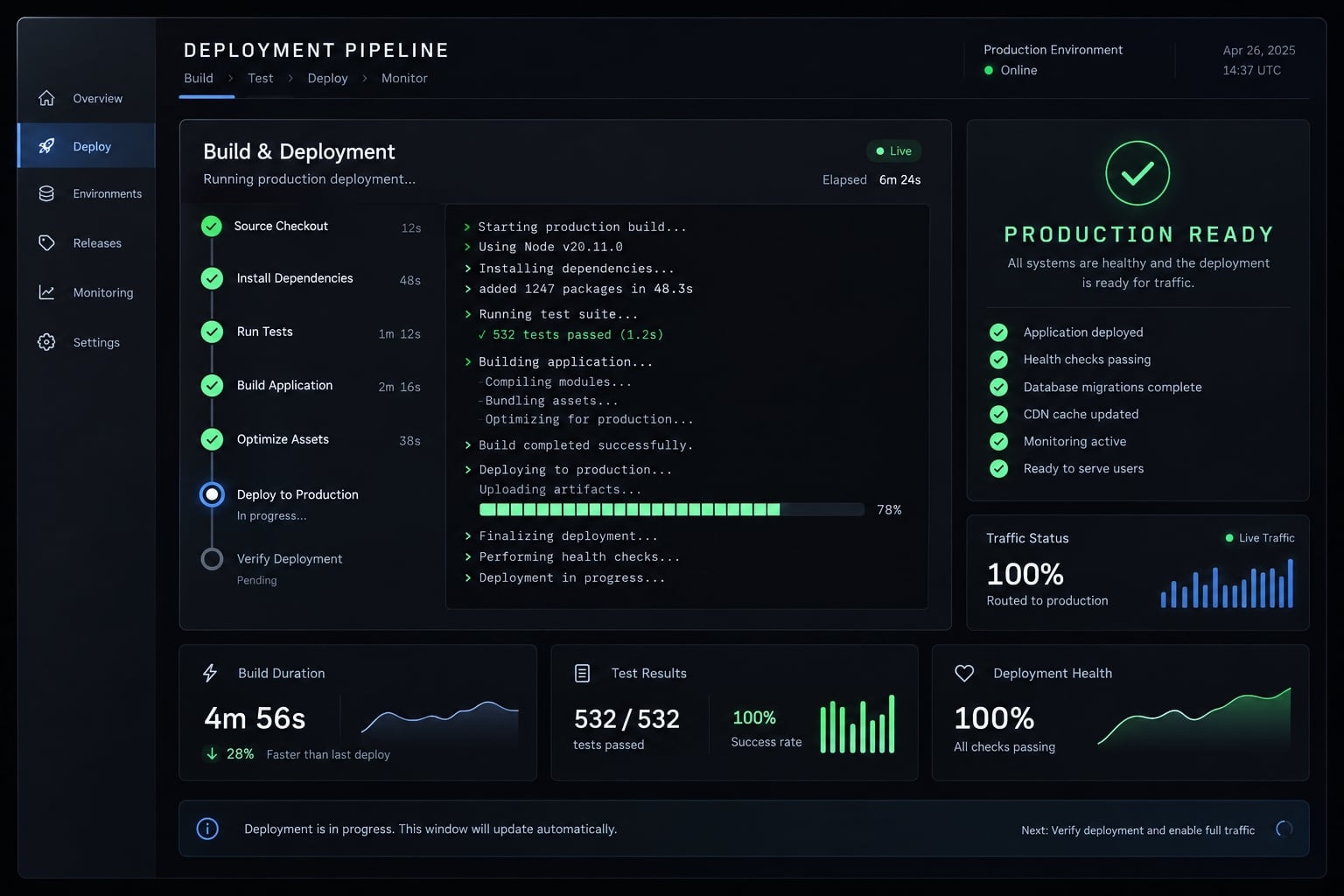The image size is (1344, 896).
Task: Click the Traffic Status blue bar chart
Action: [x=1227, y=583]
